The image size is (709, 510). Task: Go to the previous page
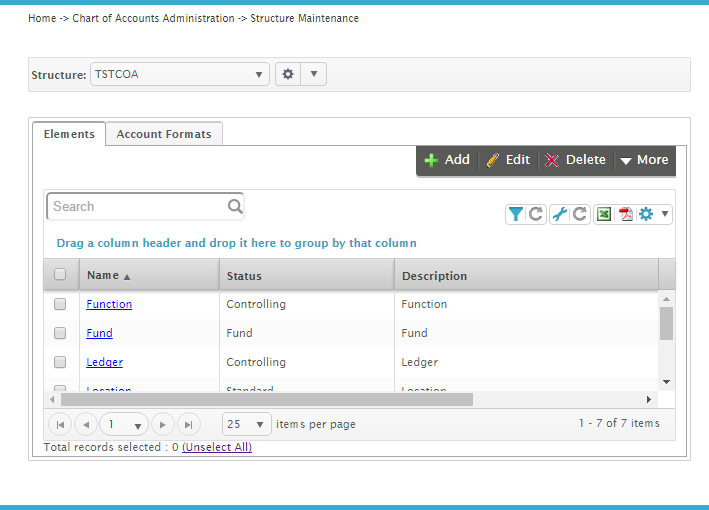coord(86,425)
